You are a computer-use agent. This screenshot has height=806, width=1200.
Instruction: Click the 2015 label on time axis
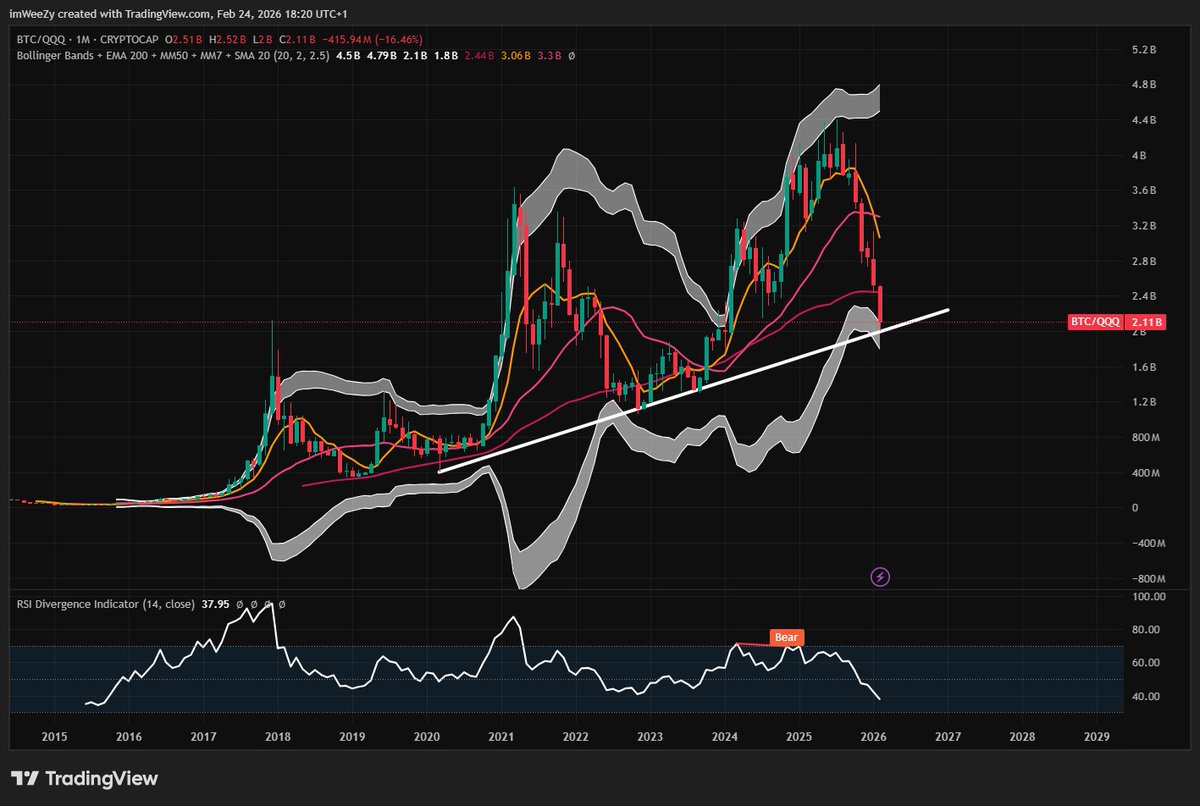click(x=55, y=736)
